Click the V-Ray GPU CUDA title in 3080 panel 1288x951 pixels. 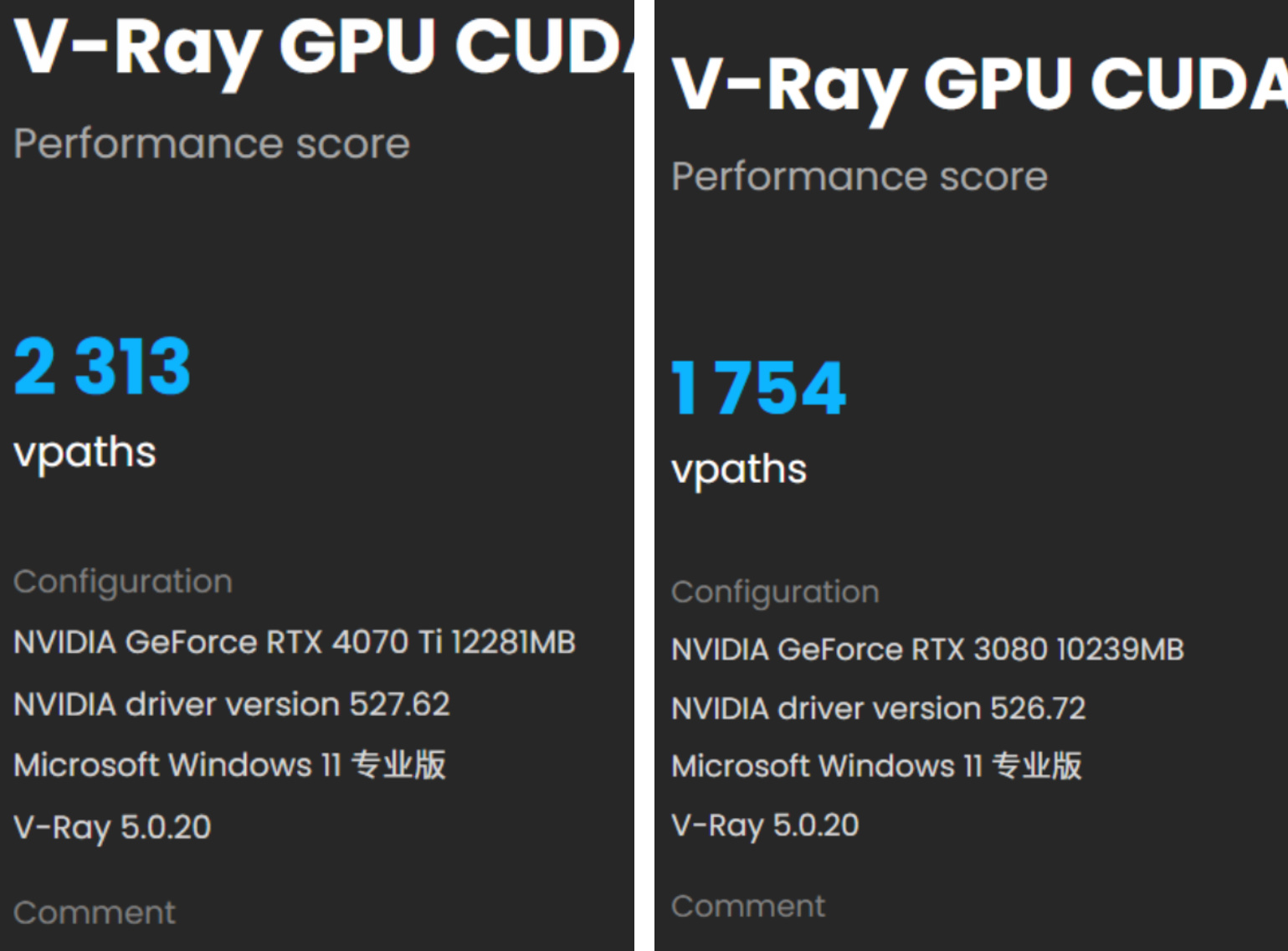[979, 85]
